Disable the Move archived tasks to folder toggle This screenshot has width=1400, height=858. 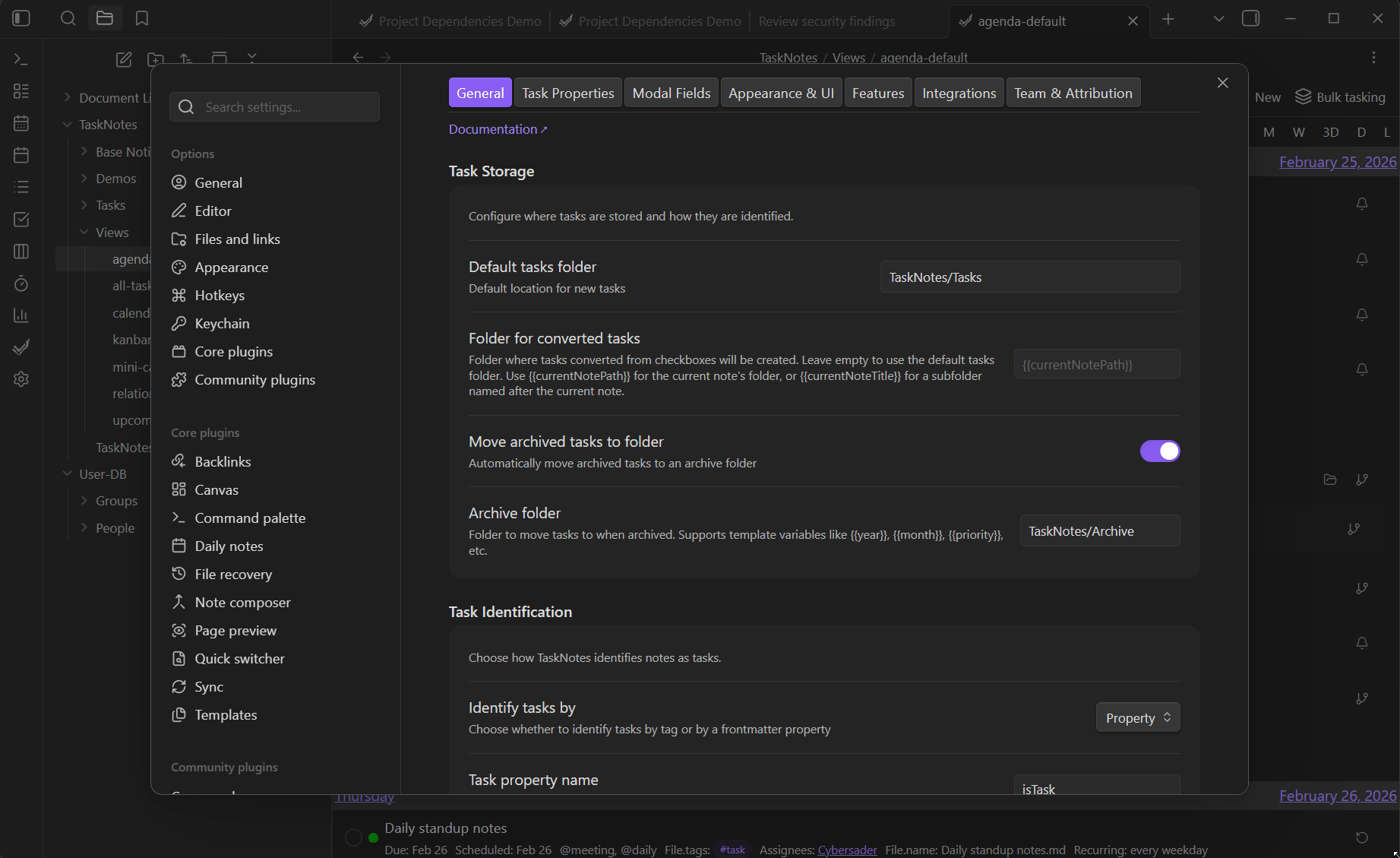(1159, 451)
